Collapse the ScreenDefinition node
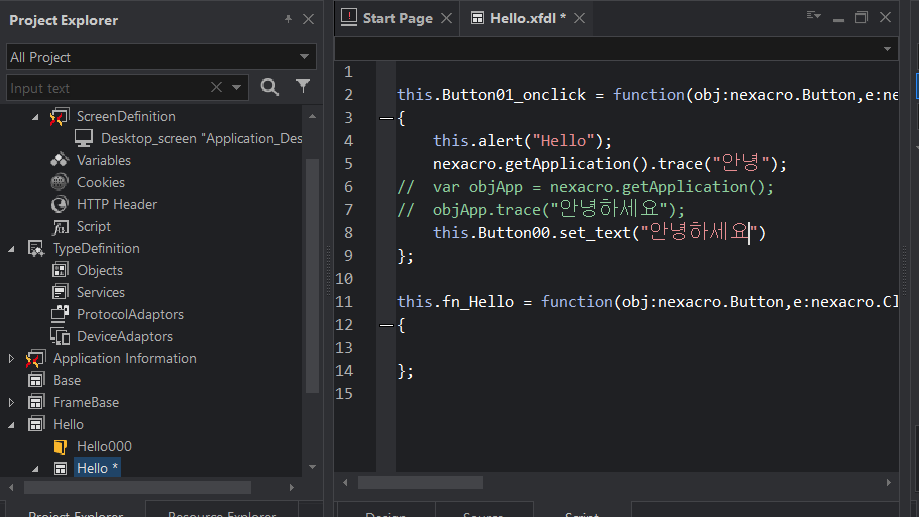 click(x=35, y=117)
